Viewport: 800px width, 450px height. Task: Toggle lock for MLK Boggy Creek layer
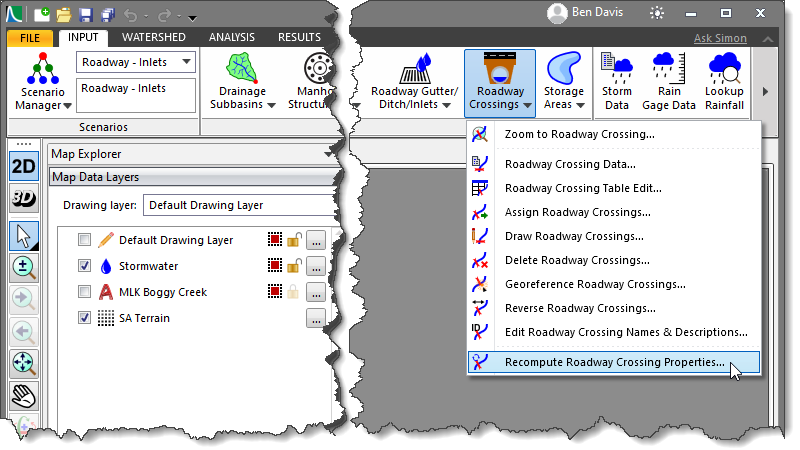click(x=294, y=291)
